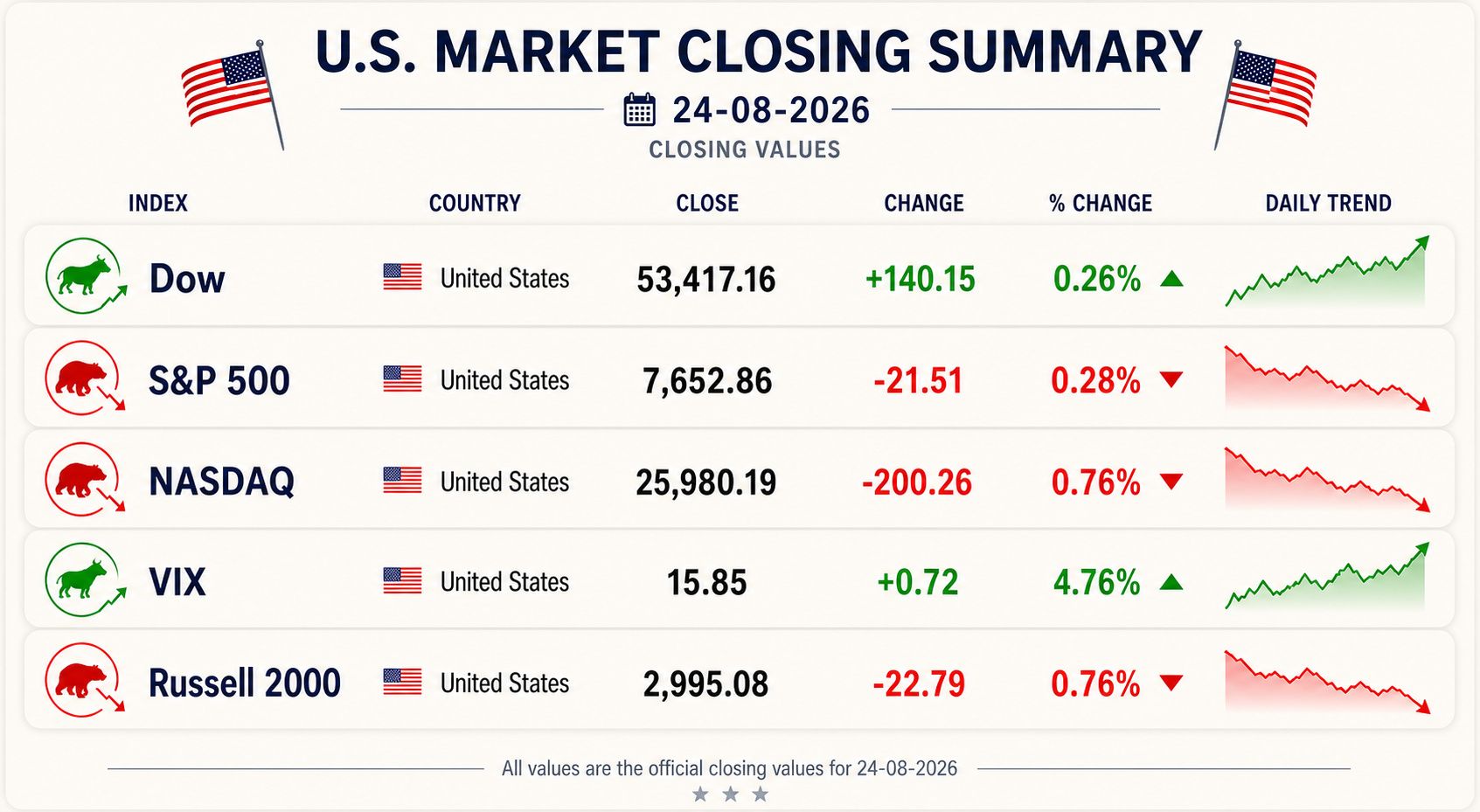The width and height of the screenshot is (1480, 812).
Task: Click the US flag in Russell 2000 row
Action: pyautogui.click(x=402, y=682)
